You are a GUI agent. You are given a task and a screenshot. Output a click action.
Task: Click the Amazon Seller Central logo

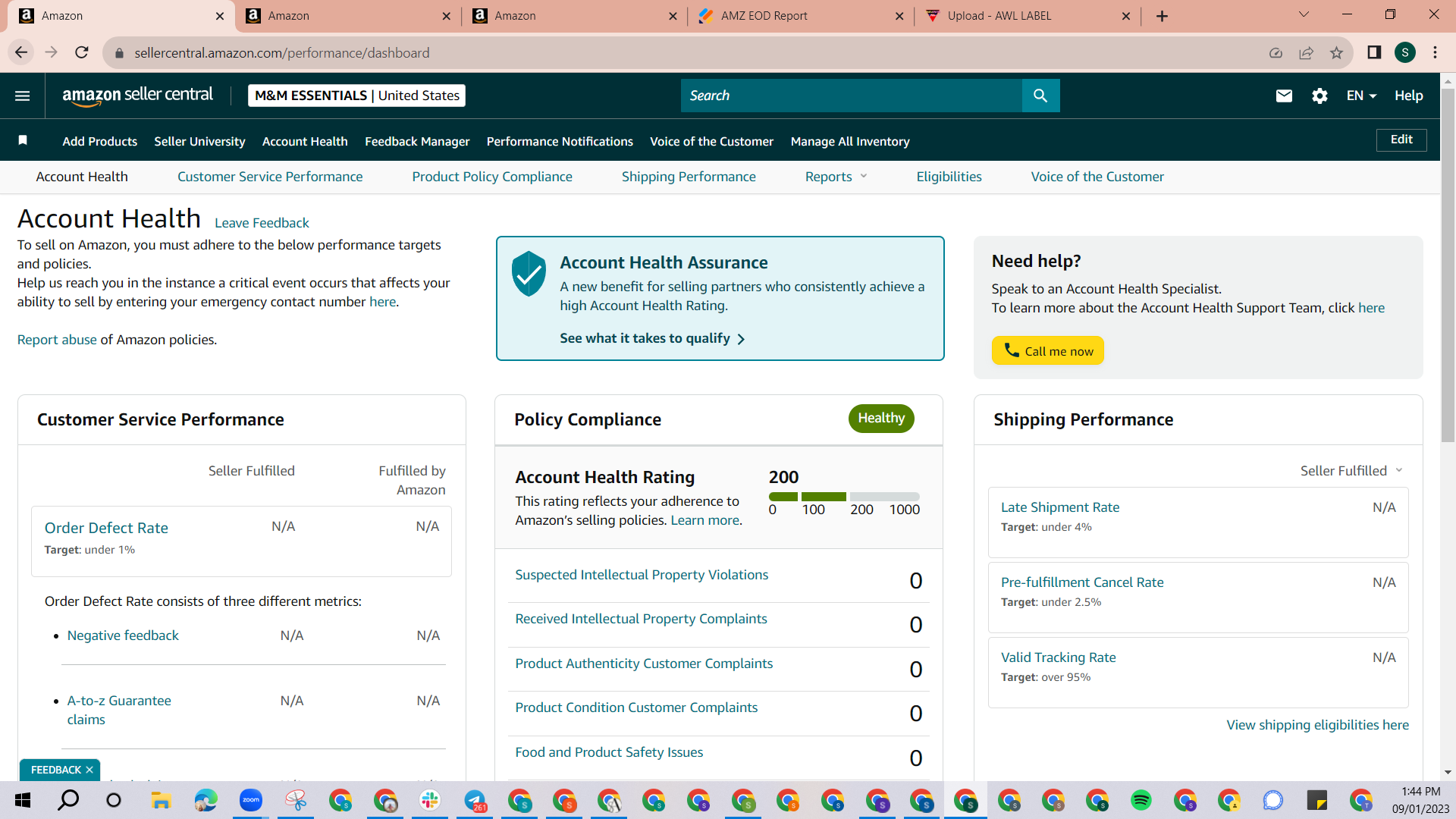tap(137, 96)
